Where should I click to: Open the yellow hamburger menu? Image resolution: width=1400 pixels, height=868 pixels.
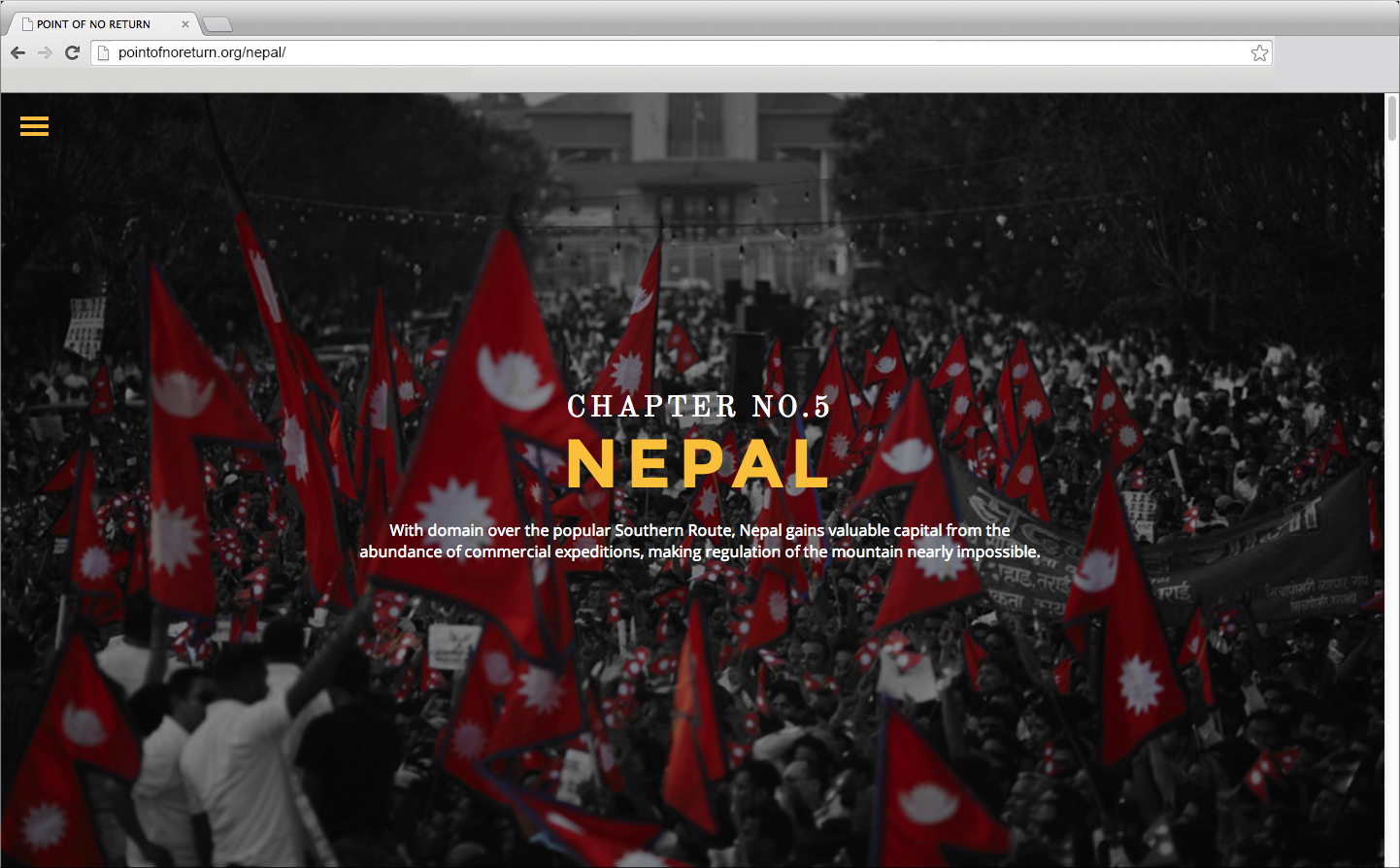34,126
